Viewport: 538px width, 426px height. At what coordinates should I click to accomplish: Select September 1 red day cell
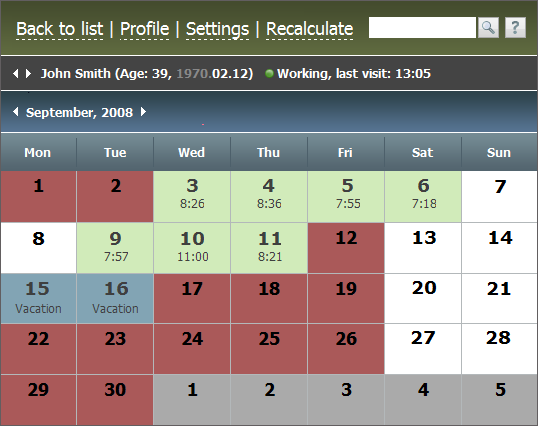[38, 197]
